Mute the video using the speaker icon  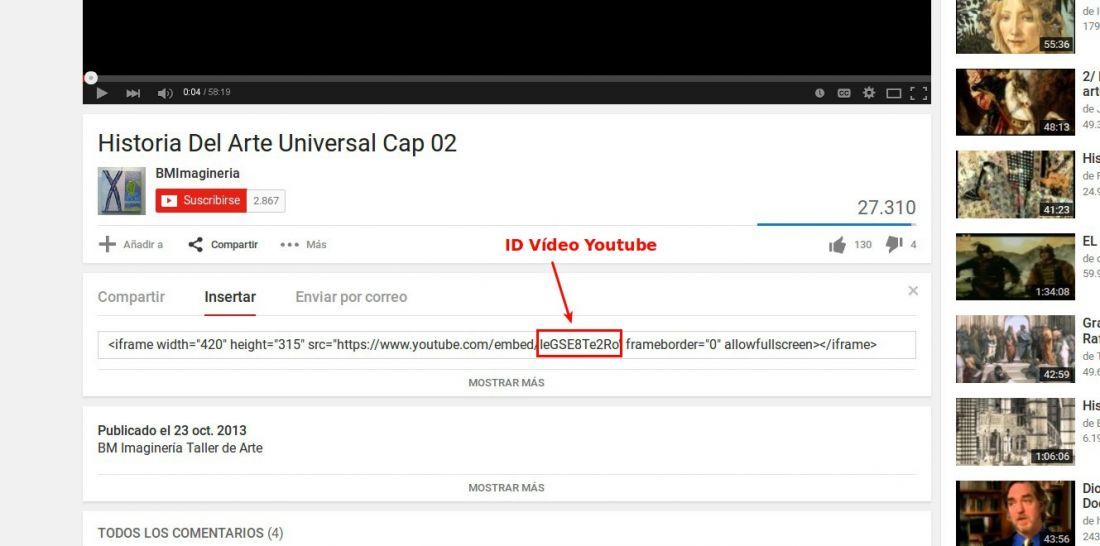pos(165,93)
